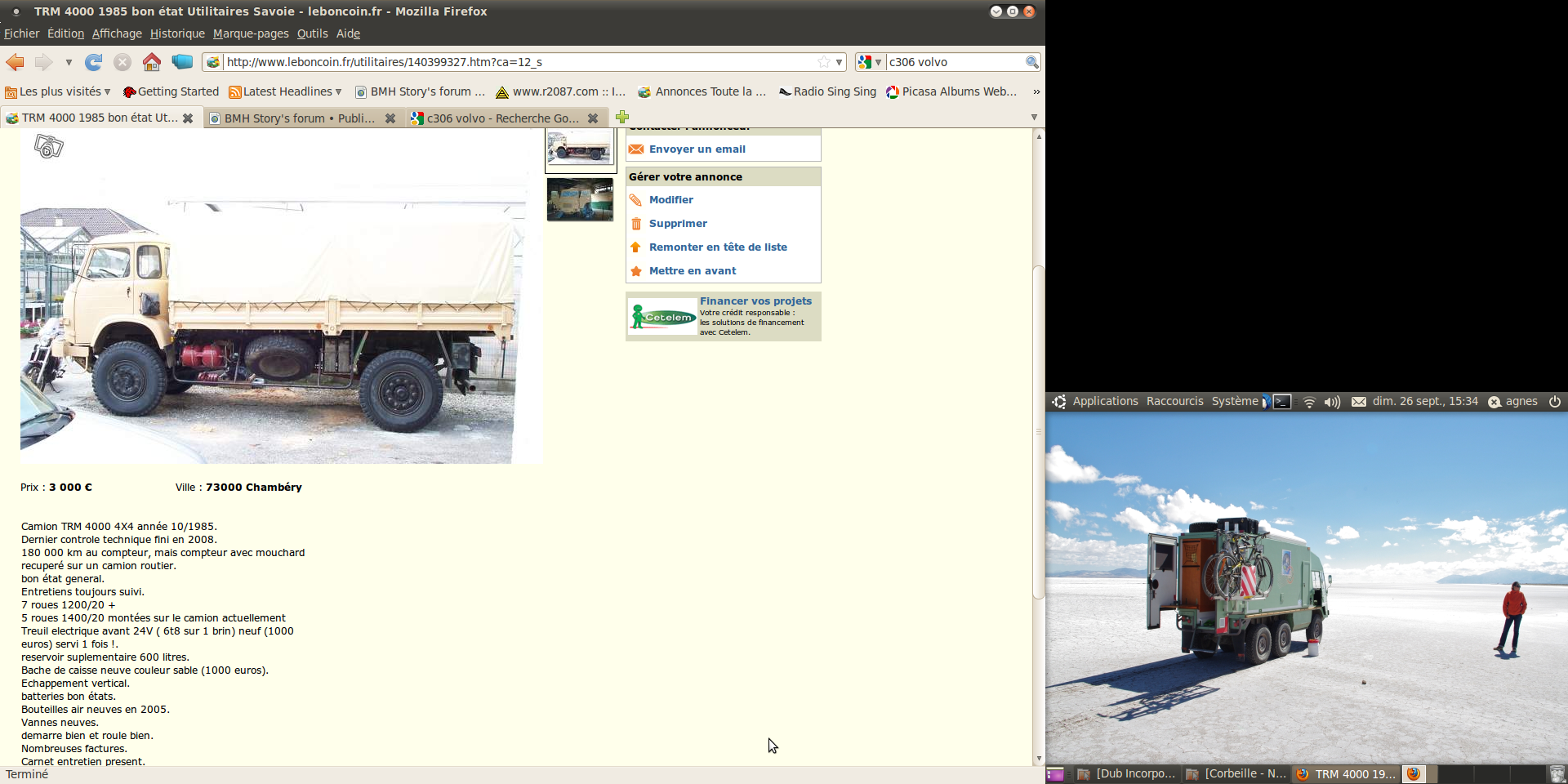The width and height of the screenshot is (1568, 784).
Task: Show more bookmarks with chevron
Action: coord(1036,91)
